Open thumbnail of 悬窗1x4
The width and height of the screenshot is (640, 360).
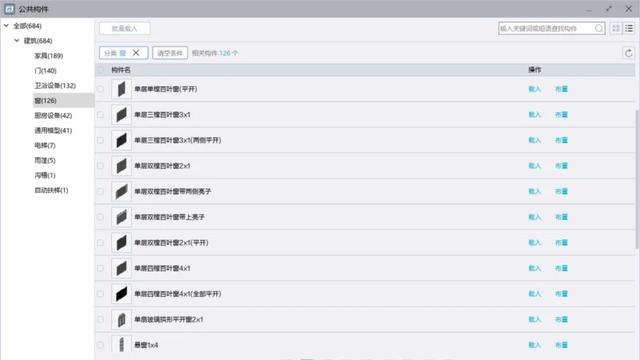(x=121, y=344)
